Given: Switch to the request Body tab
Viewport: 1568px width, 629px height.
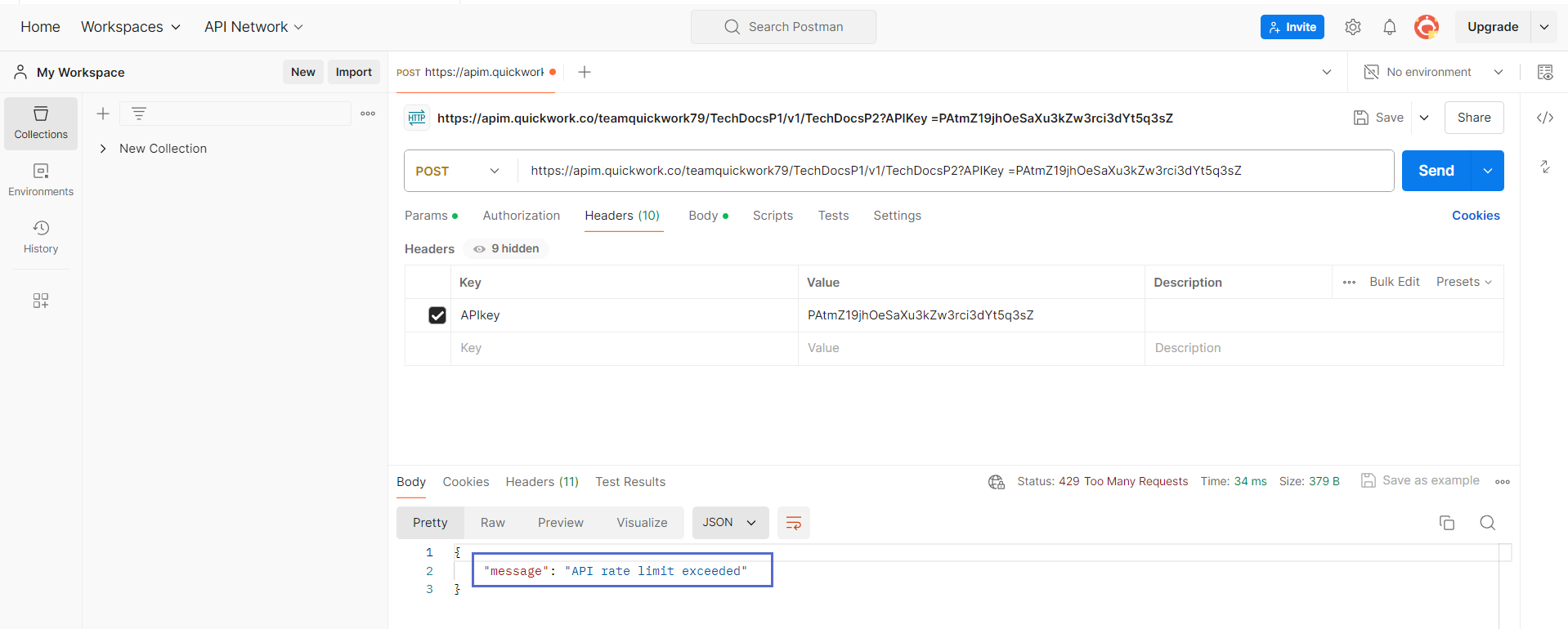Looking at the screenshot, I should 708,216.
